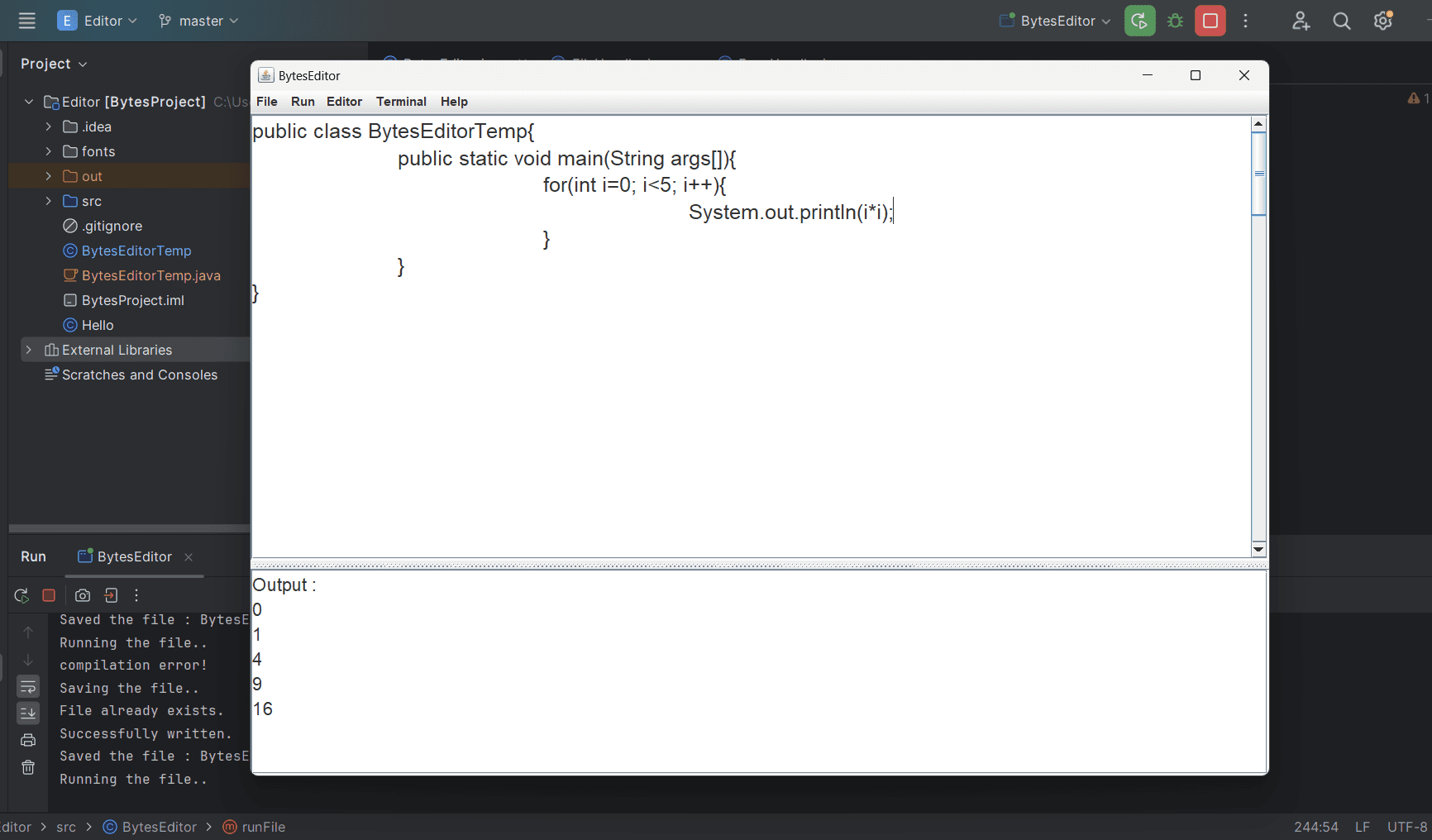The image size is (1432, 840).
Task: Expand External Libraries node
Action: click(29, 350)
